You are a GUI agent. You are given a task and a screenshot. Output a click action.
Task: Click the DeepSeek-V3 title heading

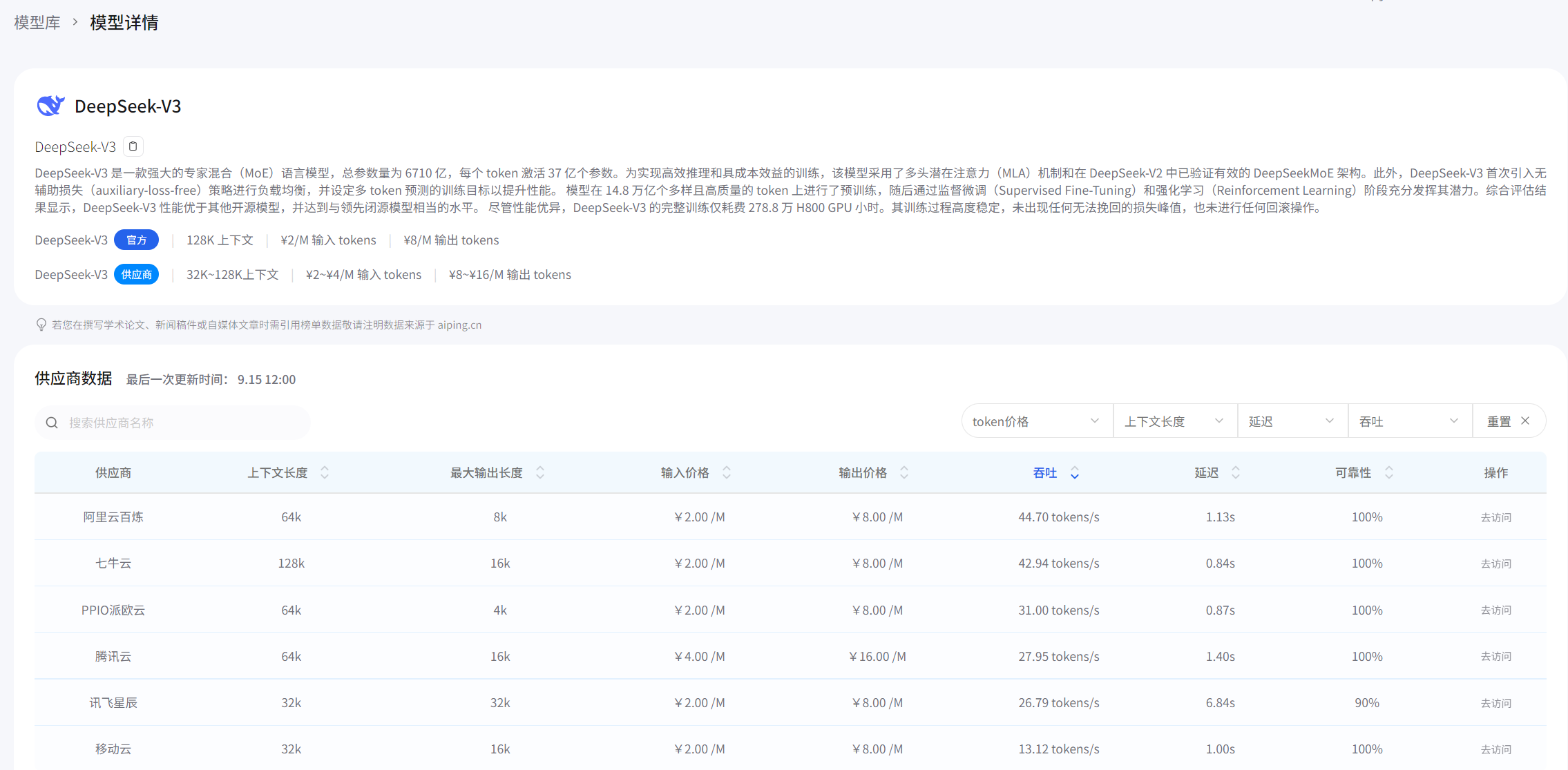point(128,106)
